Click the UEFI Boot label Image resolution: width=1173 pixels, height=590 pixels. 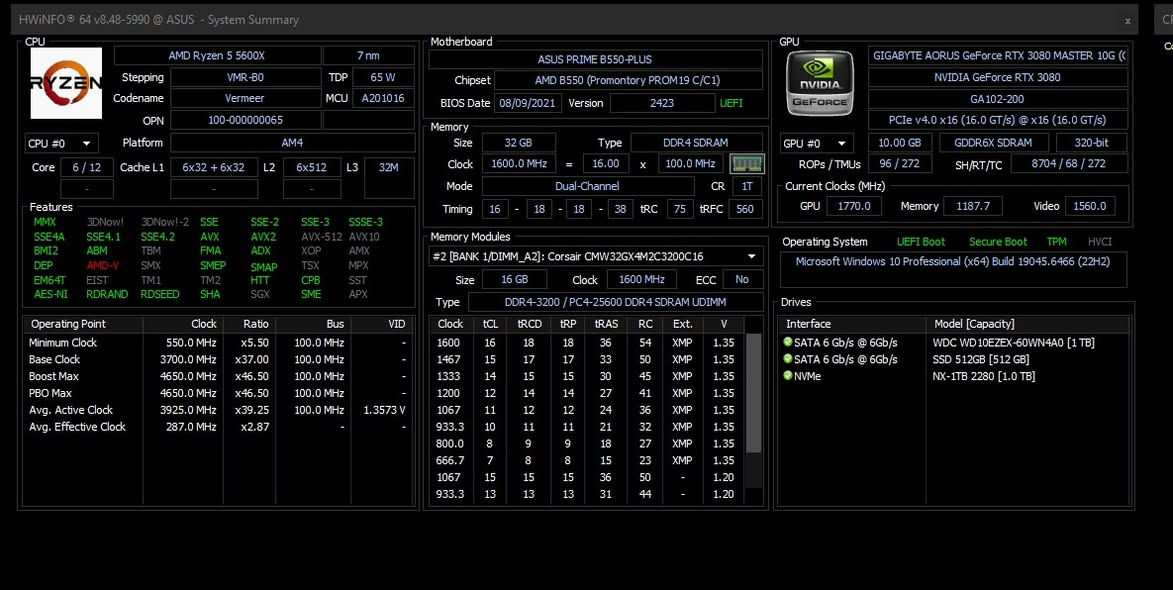click(920, 242)
